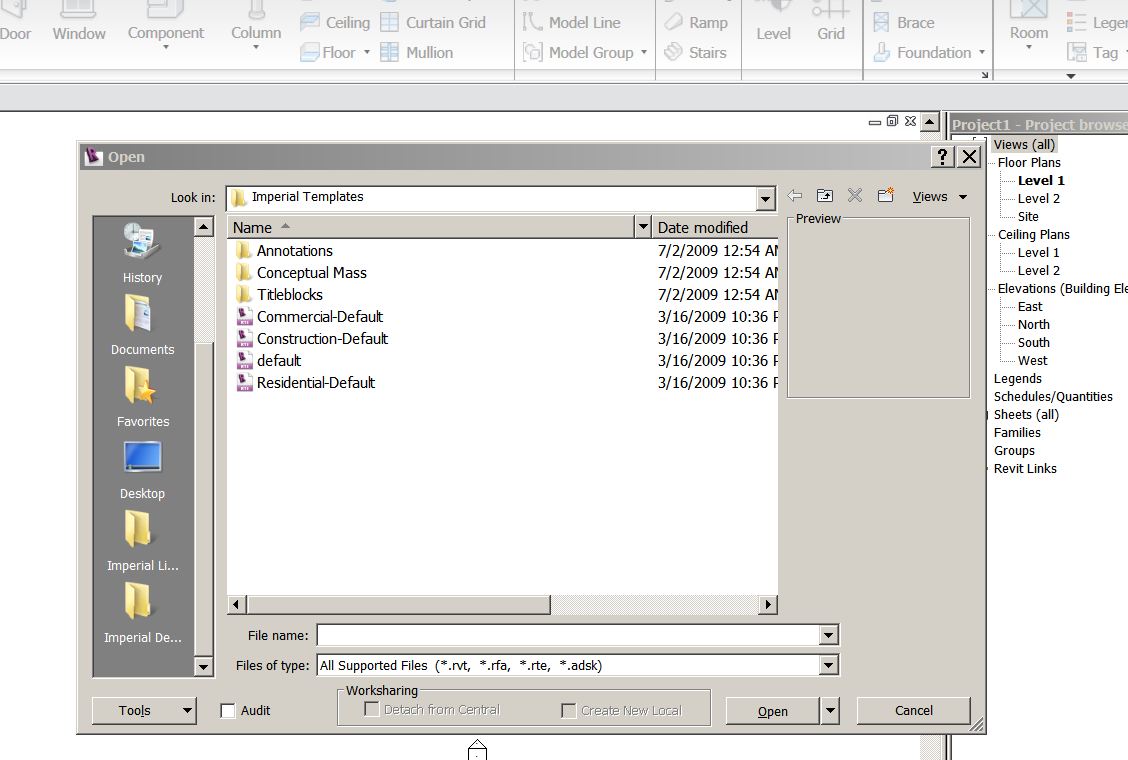This screenshot has width=1128, height=760.
Task: Click the Level tool in ribbon
Action: click(773, 22)
